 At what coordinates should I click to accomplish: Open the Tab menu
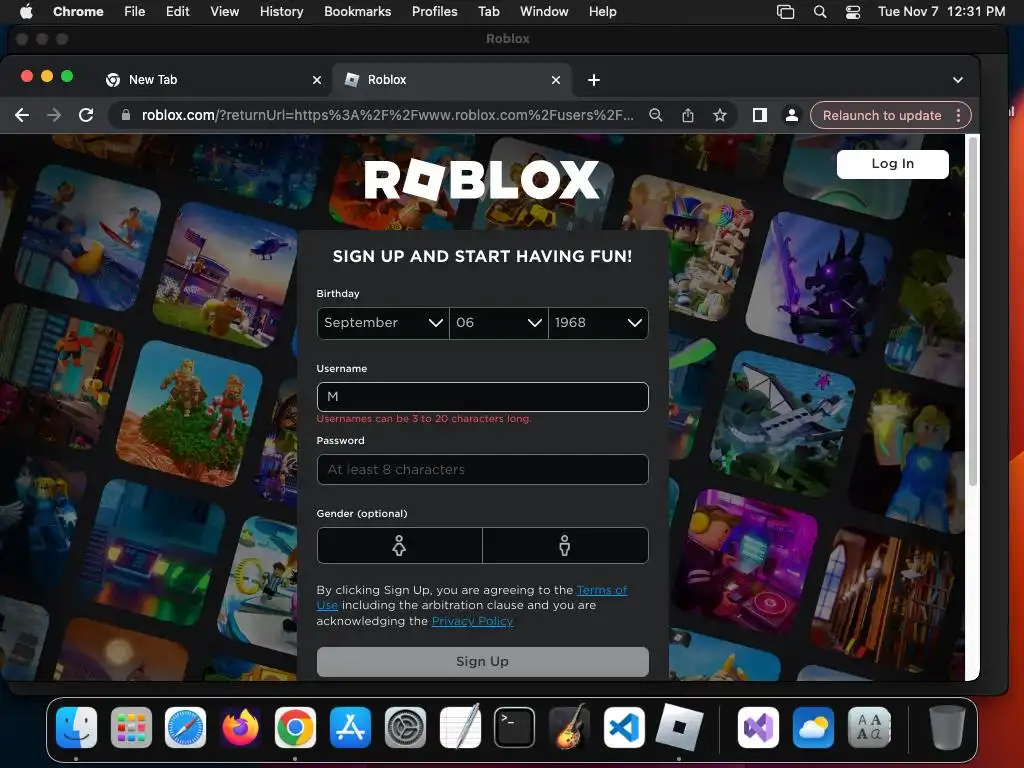point(488,11)
